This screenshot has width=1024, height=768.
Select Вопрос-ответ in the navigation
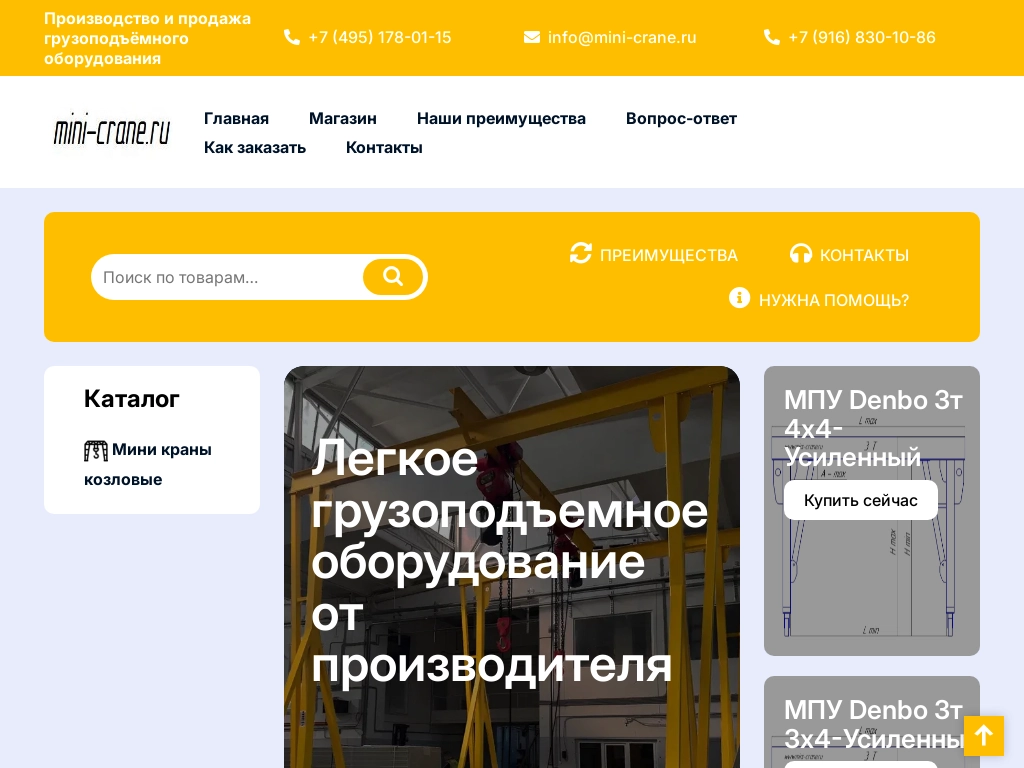pyautogui.click(x=681, y=118)
